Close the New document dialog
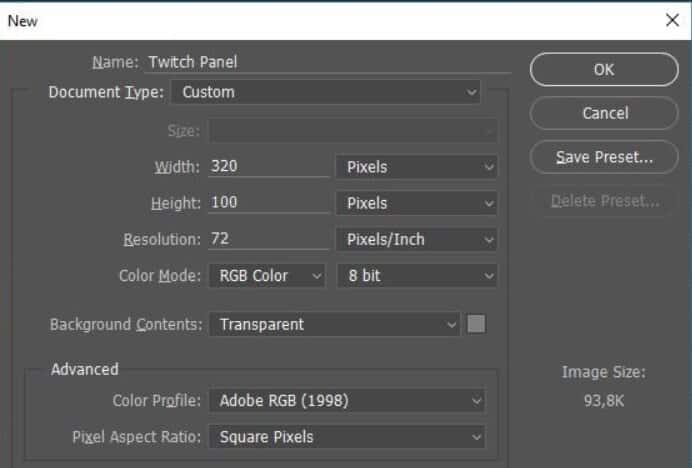This screenshot has height=468, width=692. point(672,20)
